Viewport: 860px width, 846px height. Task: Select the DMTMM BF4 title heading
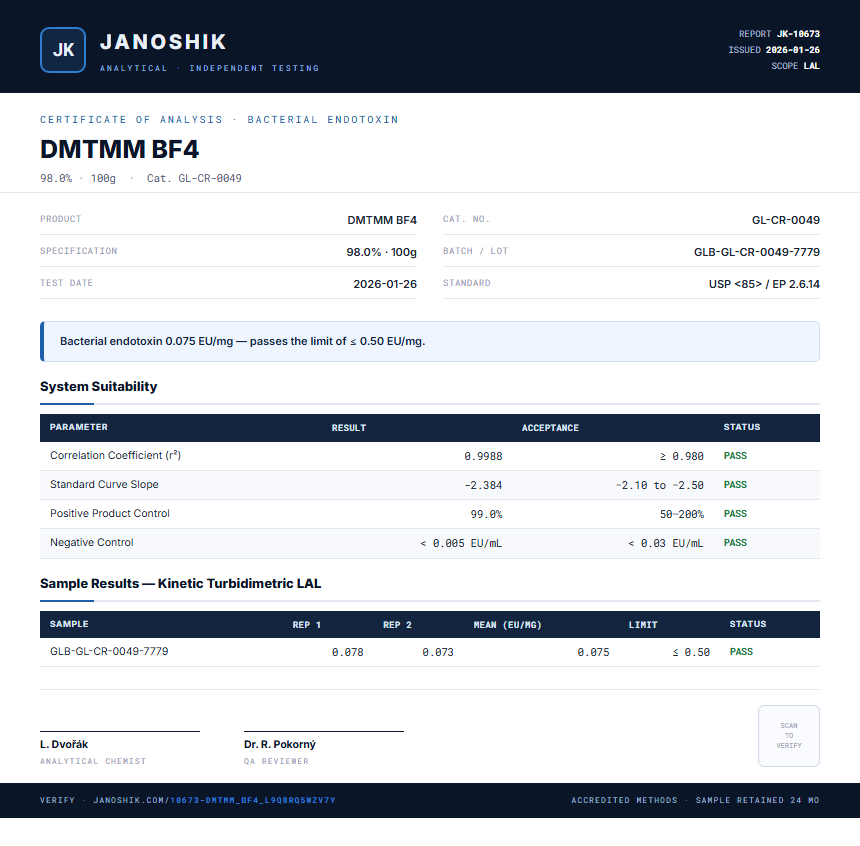[x=120, y=149]
